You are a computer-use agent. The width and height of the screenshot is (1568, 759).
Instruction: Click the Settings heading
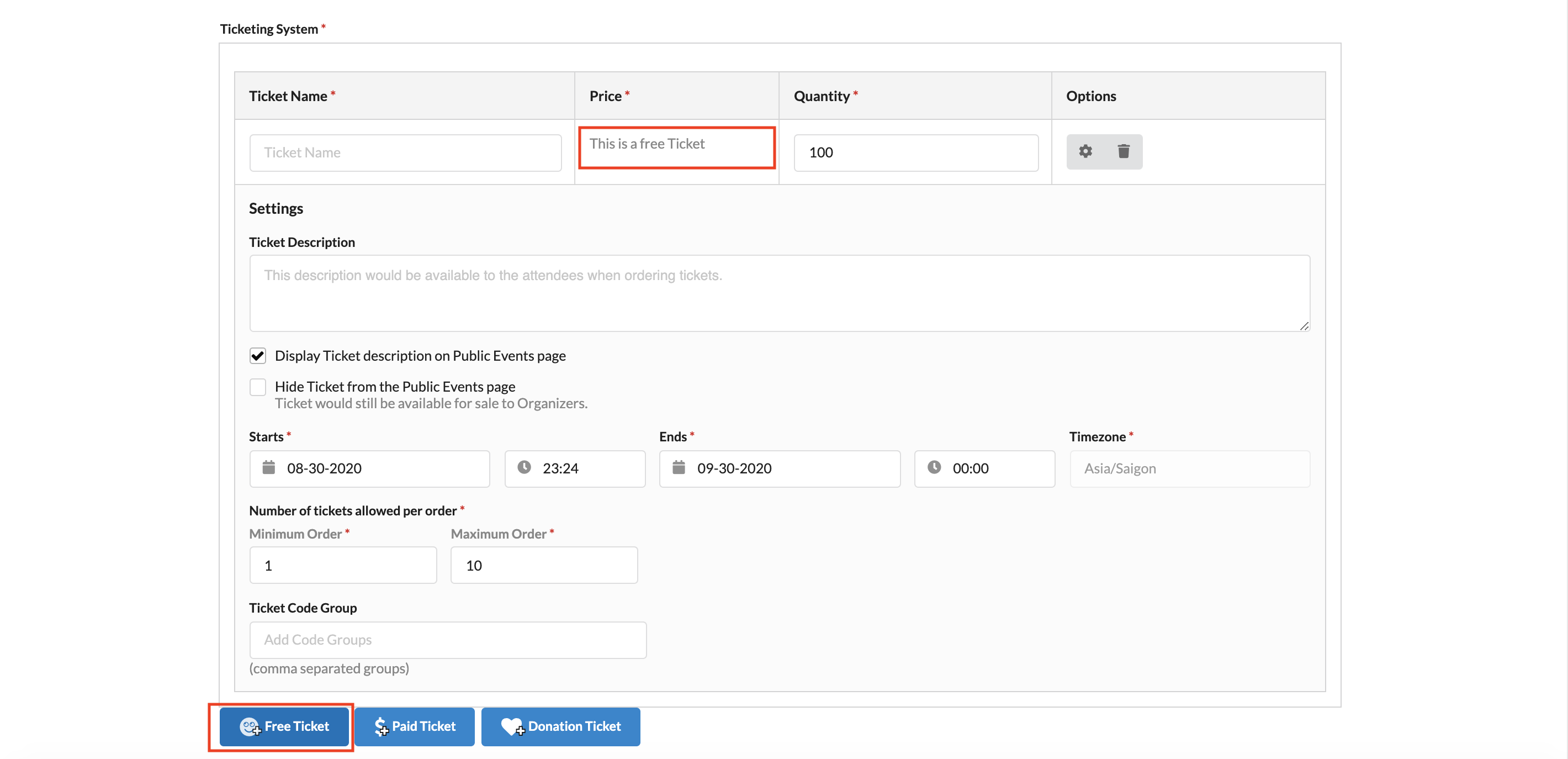coord(276,208)
